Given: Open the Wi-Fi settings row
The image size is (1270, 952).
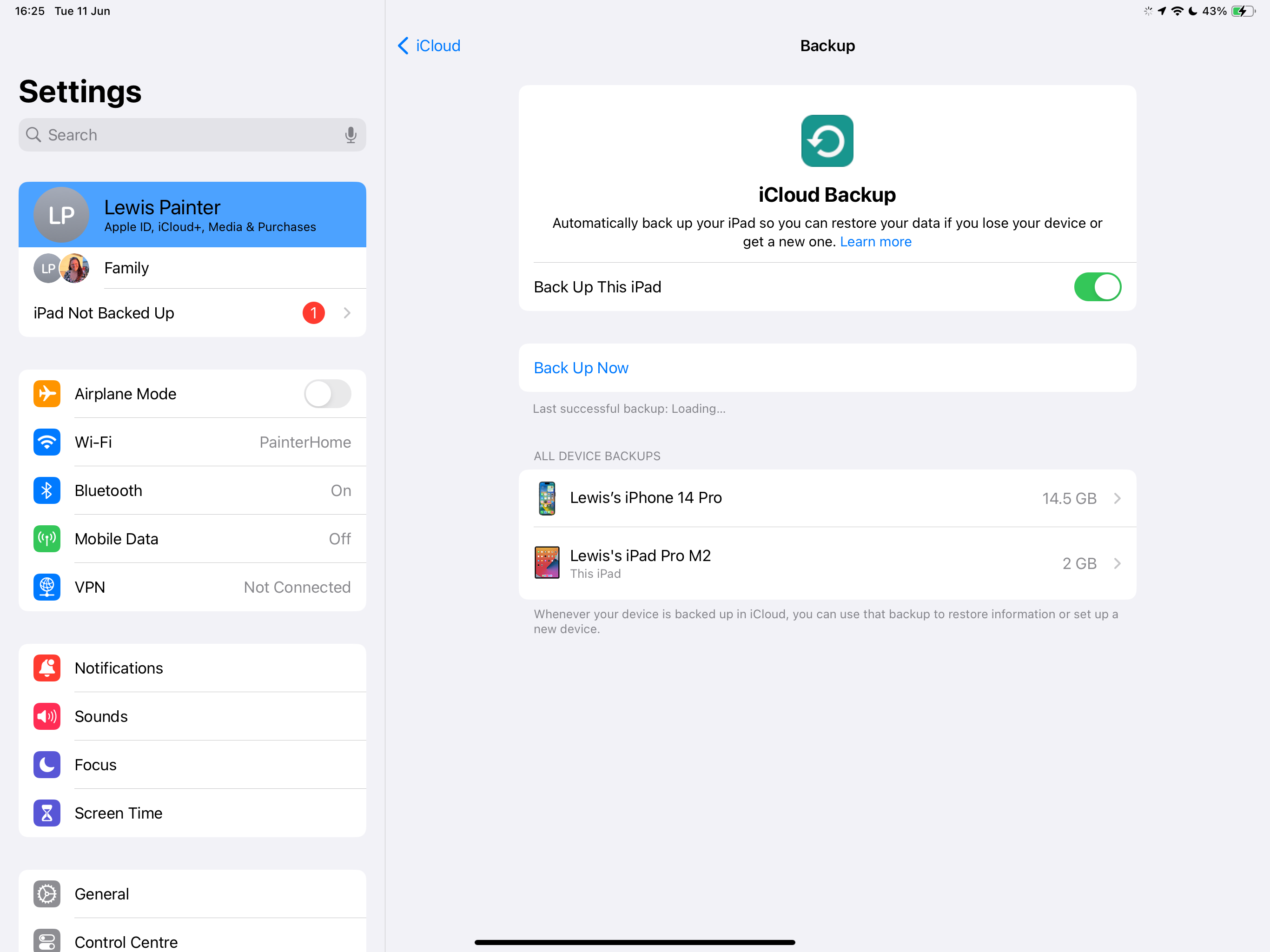Looking at the screenshot, I should 192,442.
